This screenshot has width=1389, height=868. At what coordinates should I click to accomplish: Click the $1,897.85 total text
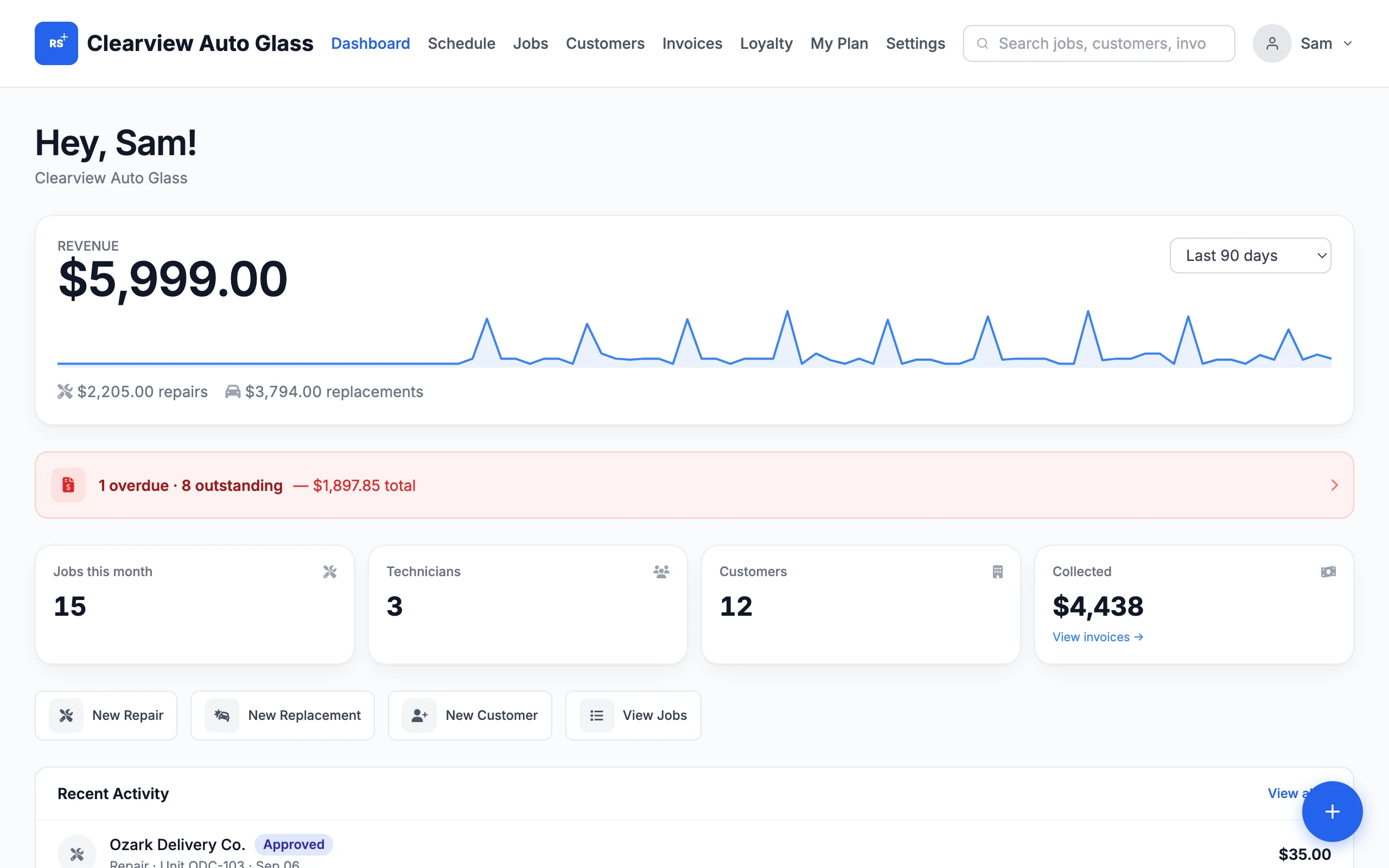tap(364, 486)
